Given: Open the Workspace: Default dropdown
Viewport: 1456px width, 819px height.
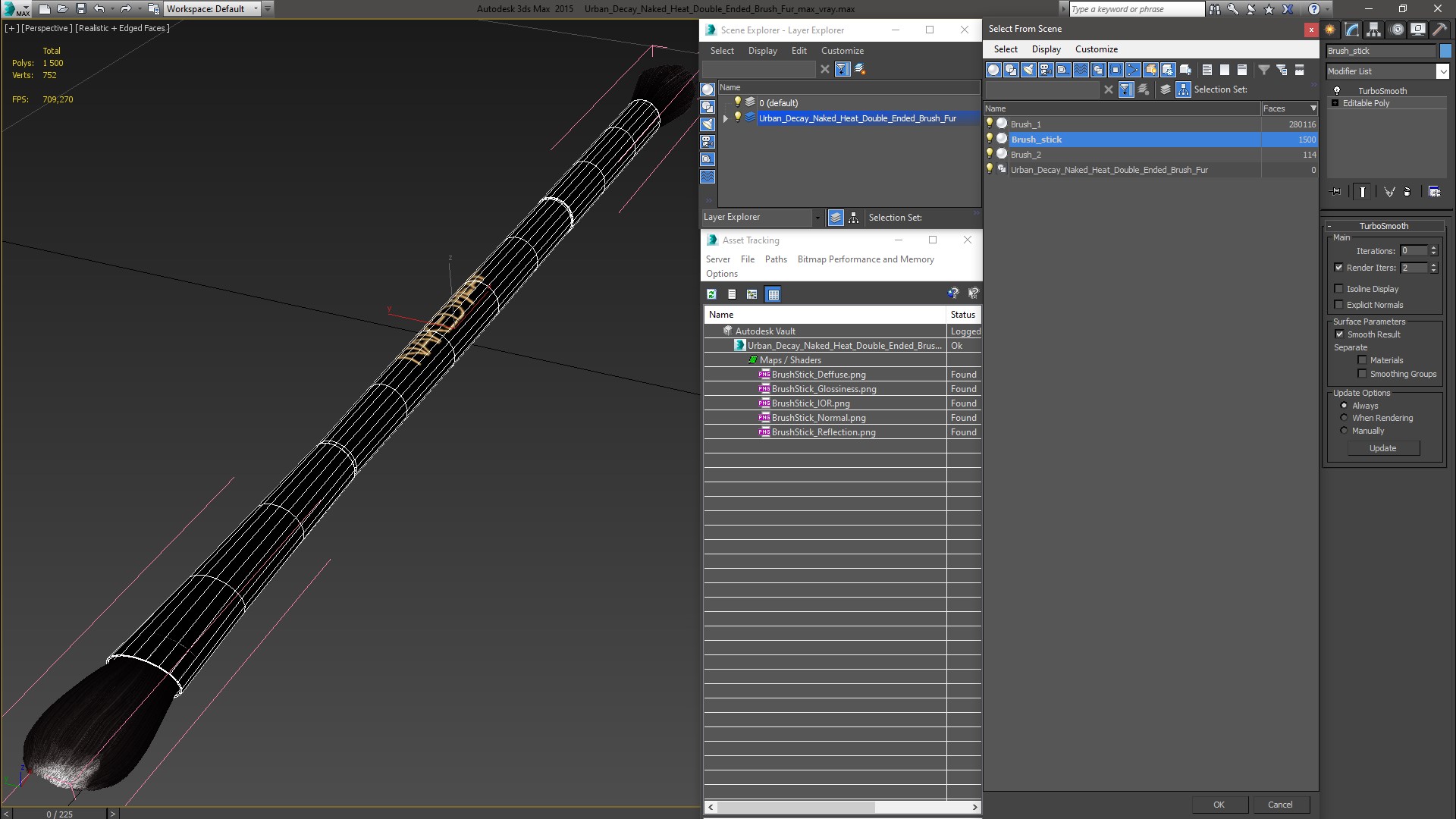Looking at the screenshot, I should 256,9.
